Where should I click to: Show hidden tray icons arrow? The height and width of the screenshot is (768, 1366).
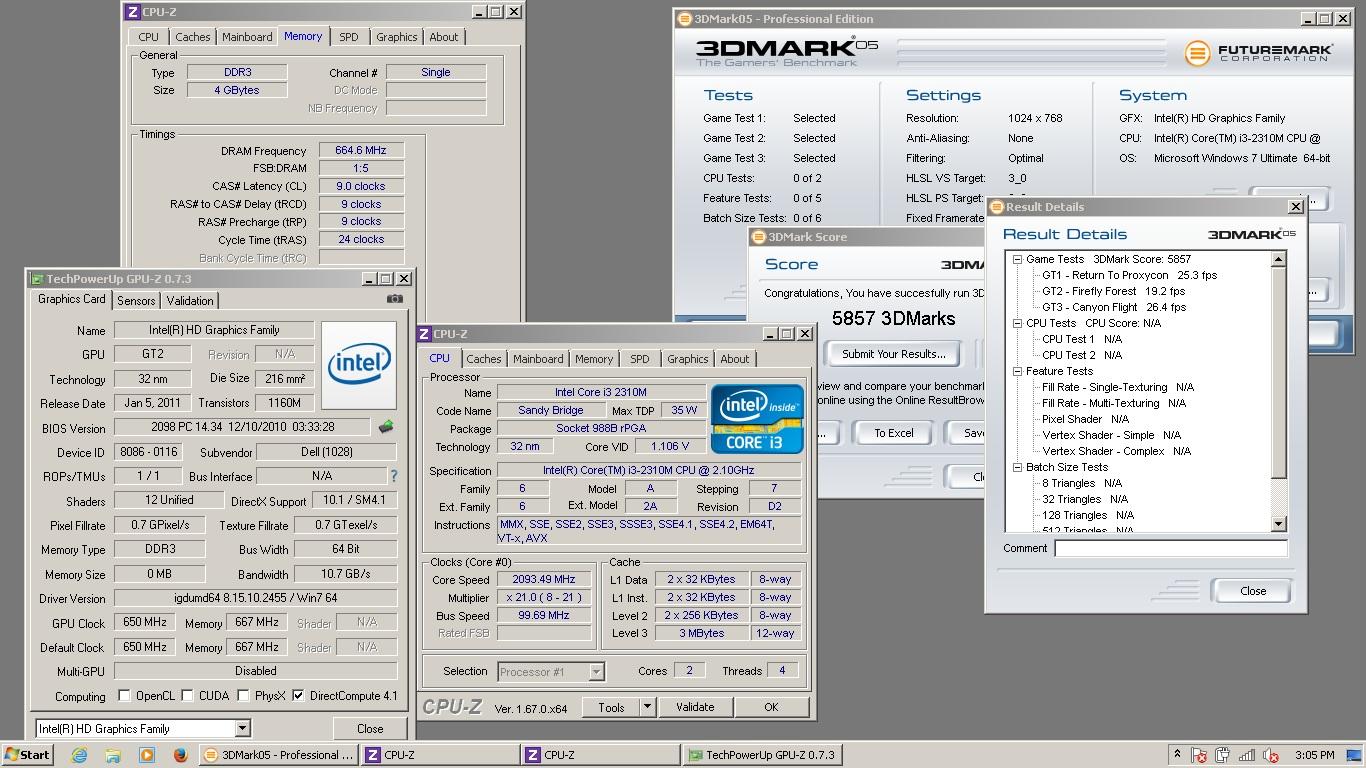coord(1177,755)
